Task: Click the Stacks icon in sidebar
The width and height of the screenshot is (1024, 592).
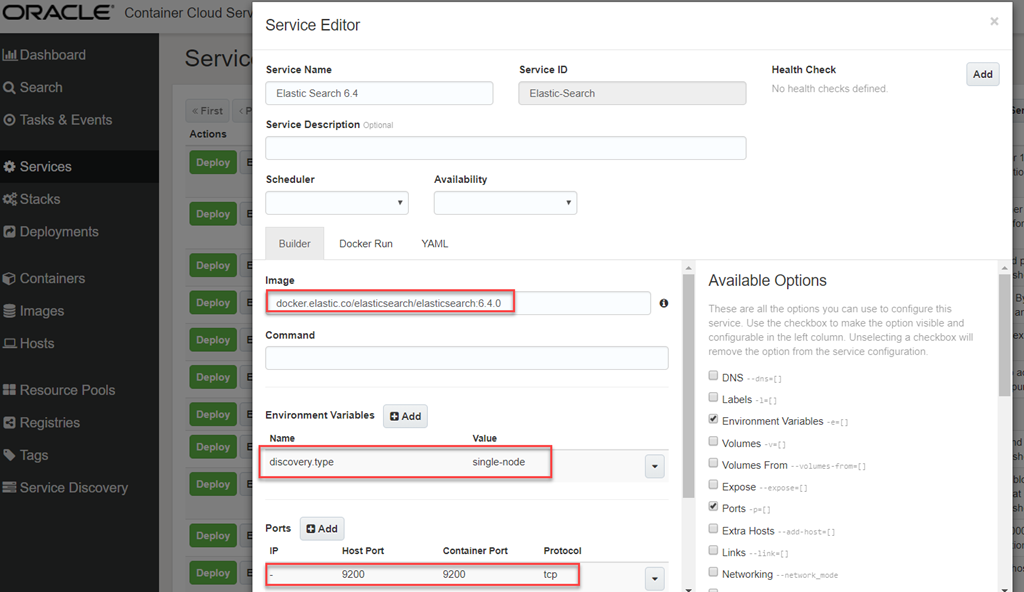Action: point(10,199)
